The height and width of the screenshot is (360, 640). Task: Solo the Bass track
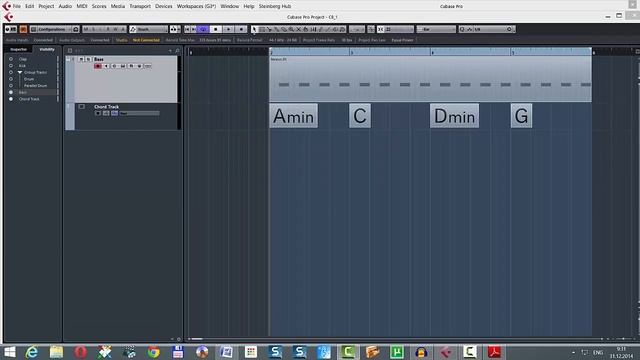88,59
